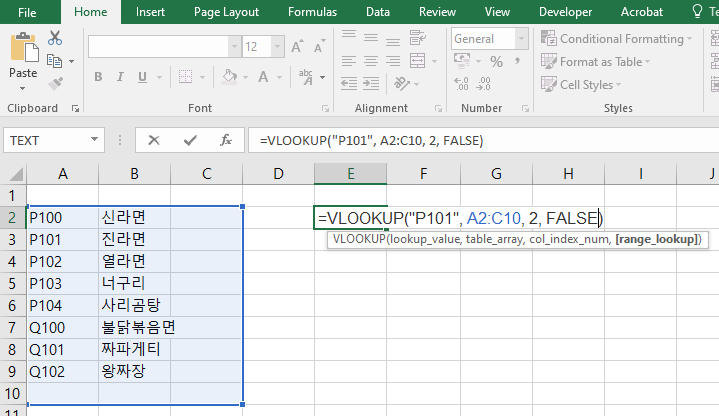The width and height of the screenshot is (719, 416).
Task: Click the Font Color A icon
Action: (x=263, y=77)
